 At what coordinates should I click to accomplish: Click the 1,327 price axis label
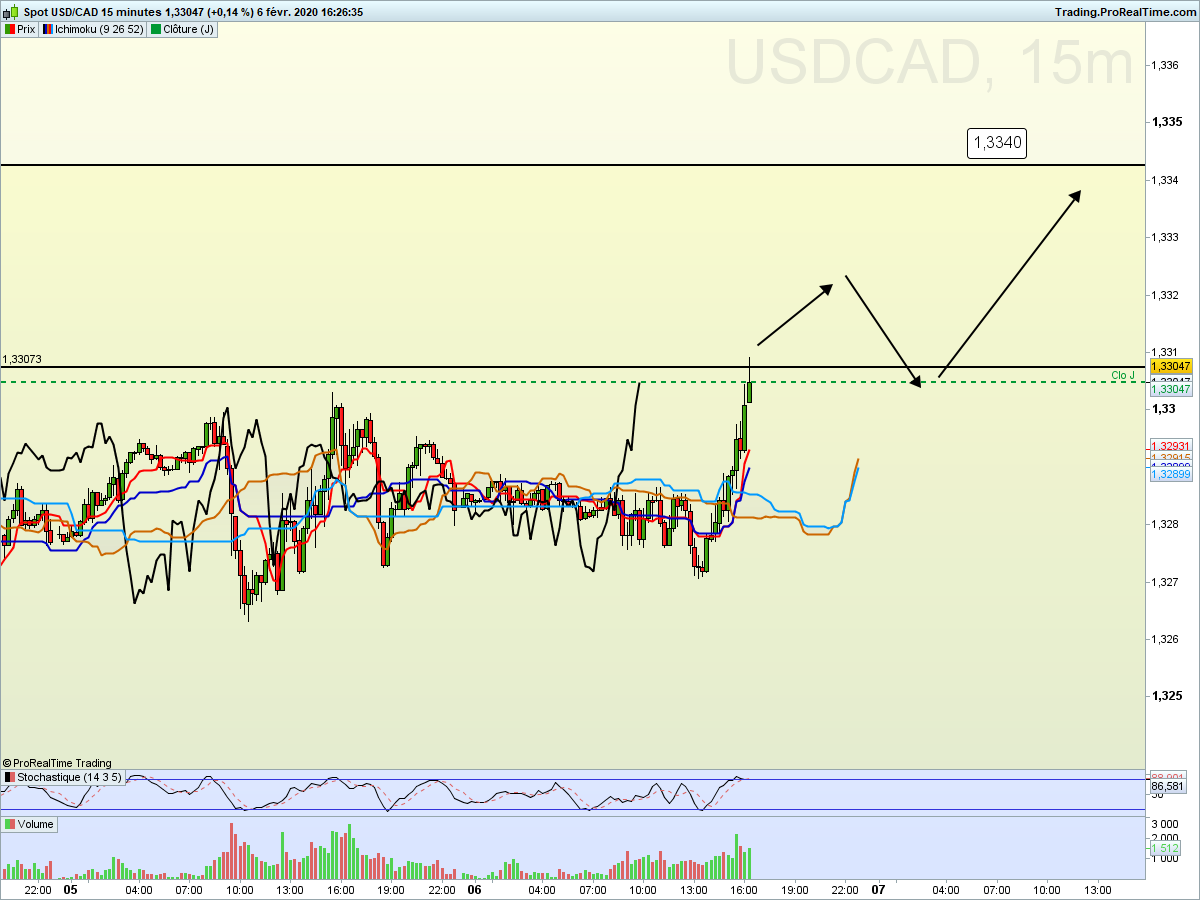(1165, 582)
